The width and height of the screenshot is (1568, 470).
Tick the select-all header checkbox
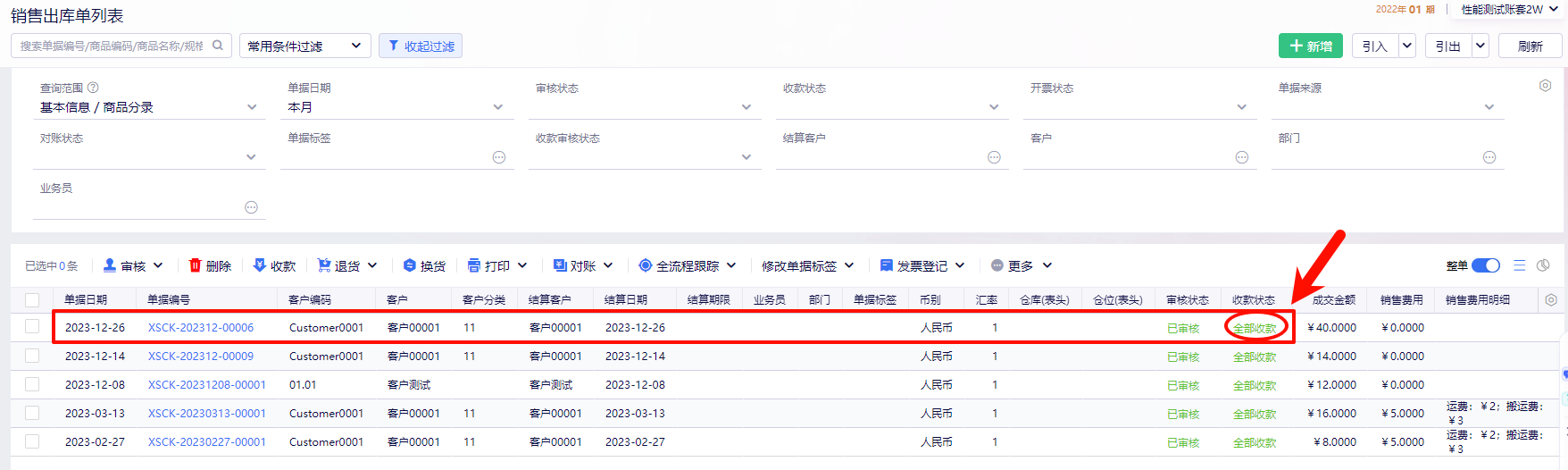[x=32, y=299]
